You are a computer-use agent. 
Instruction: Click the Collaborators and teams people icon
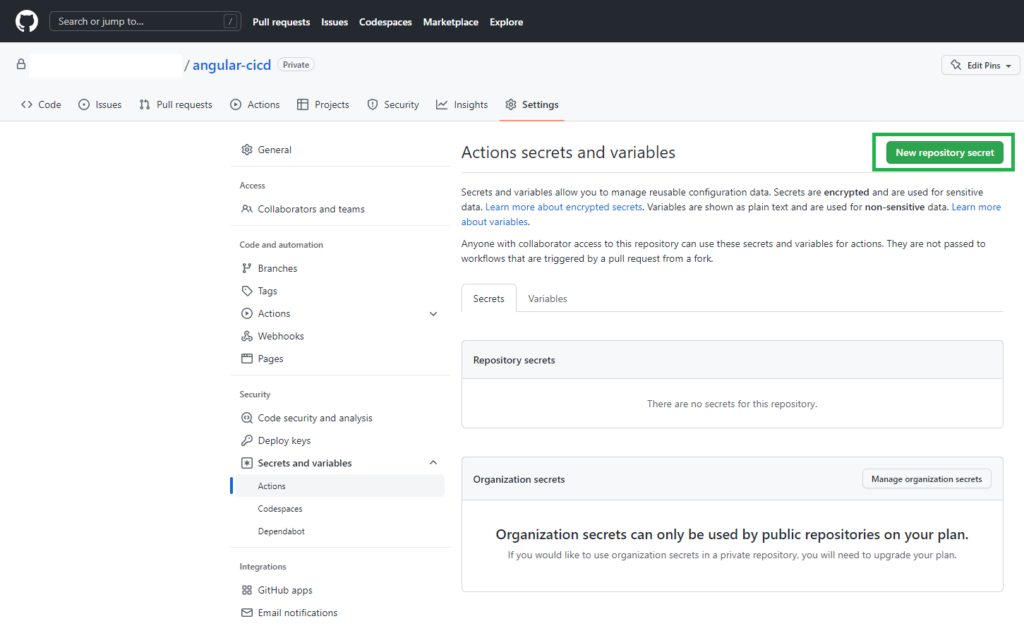pos(247,209)
